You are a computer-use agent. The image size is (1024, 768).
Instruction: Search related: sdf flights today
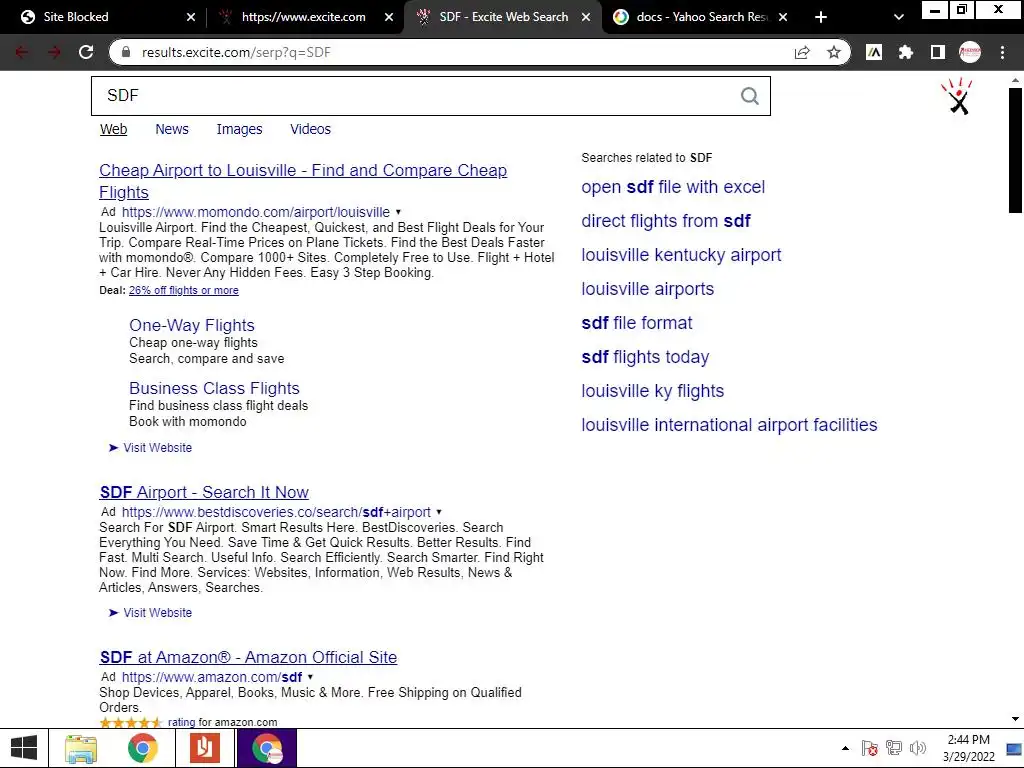point(645,357)
